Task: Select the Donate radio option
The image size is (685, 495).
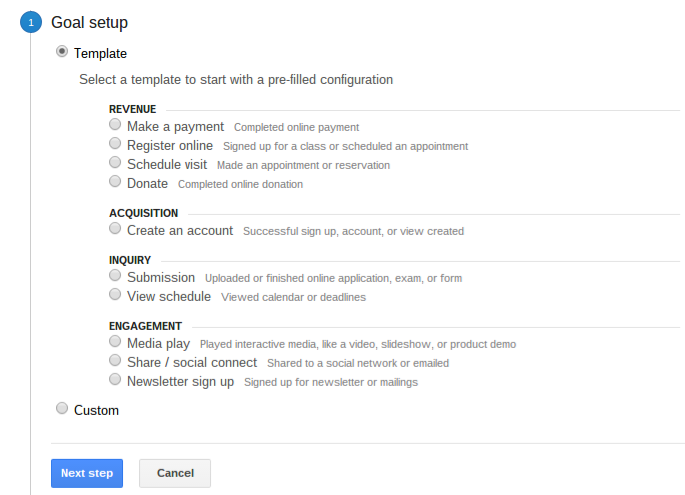Action: 115,181
